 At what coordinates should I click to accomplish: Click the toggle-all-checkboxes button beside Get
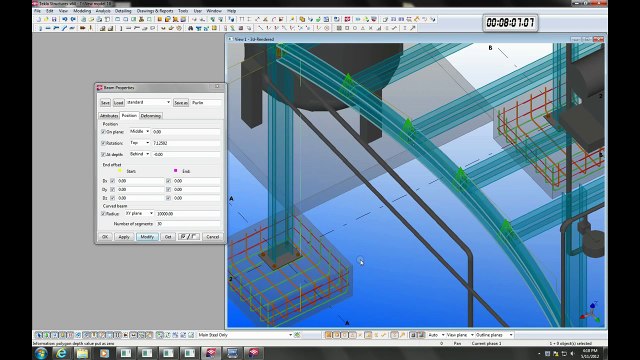click(x=189, y=237)
